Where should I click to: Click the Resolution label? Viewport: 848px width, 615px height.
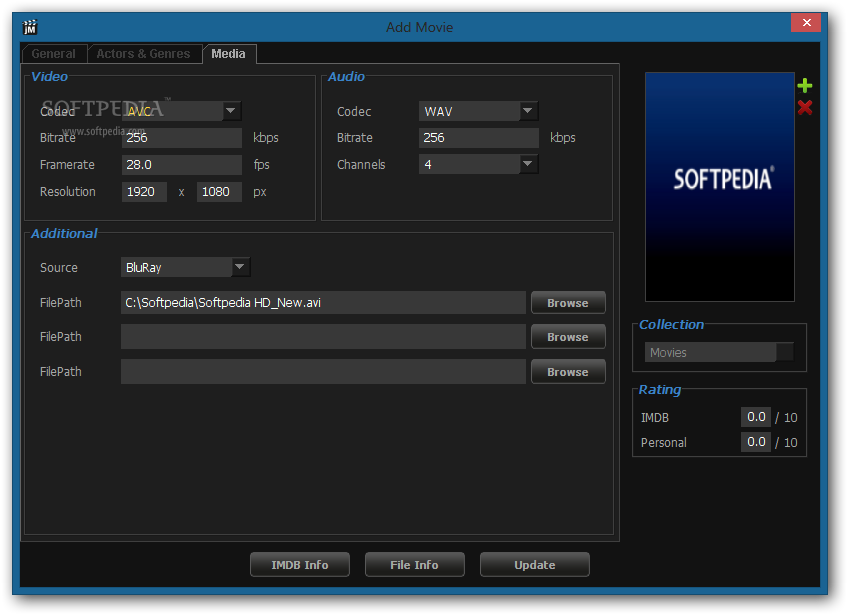68,191
